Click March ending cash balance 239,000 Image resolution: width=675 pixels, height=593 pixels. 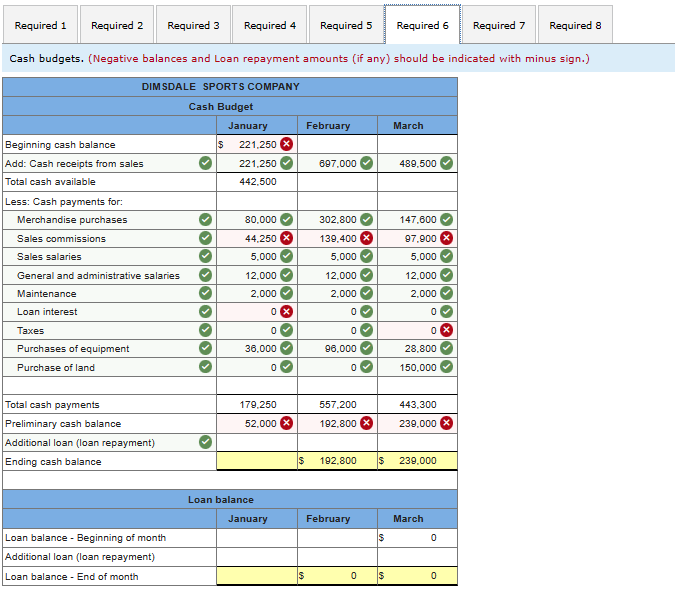point(418,460)
